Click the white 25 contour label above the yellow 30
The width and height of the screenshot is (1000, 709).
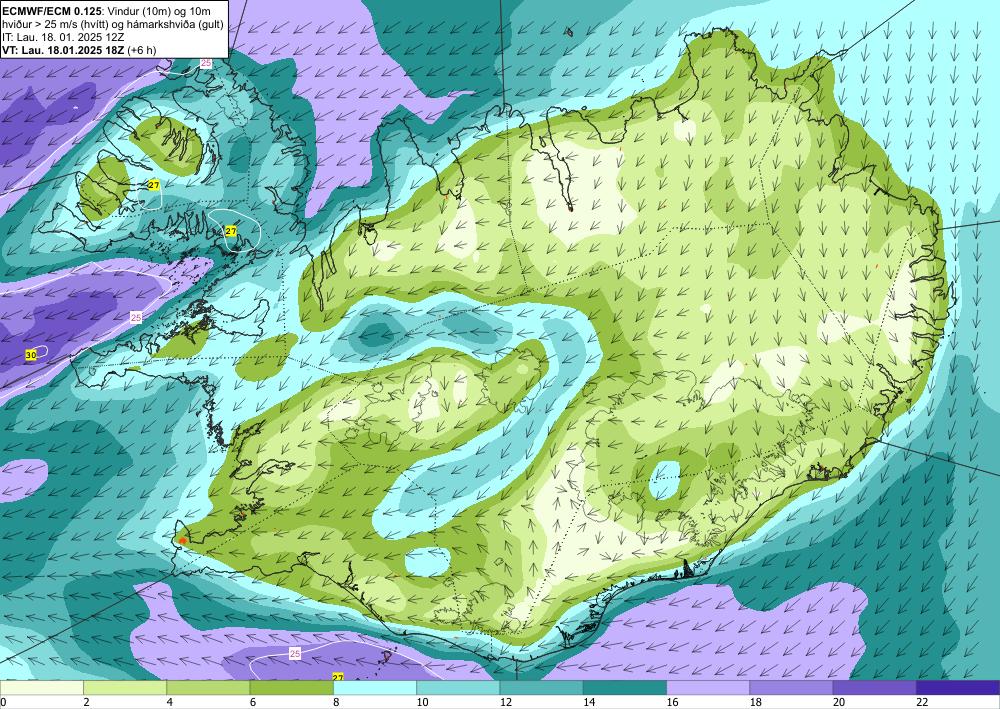click(x=136, y=318)
